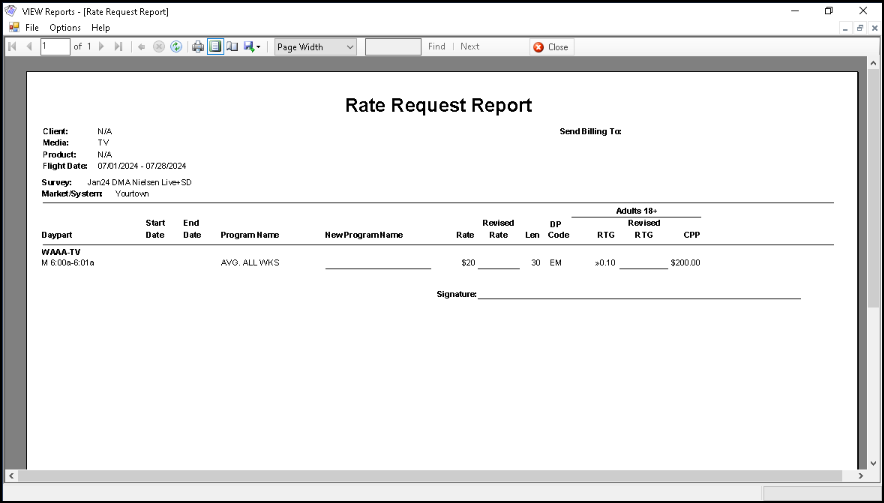Viewport: 884px width, 503px height.
Task: Print the Rate Request Report
Action: [198, 47]
